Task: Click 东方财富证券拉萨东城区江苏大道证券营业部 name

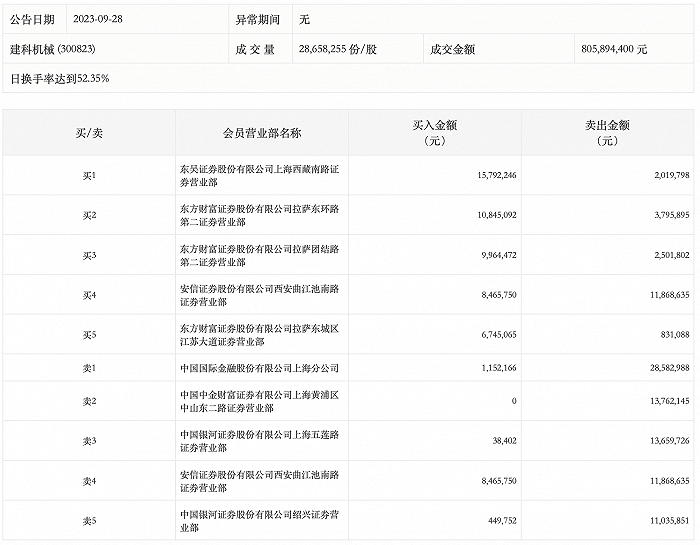Action: [x=259, y=335]
